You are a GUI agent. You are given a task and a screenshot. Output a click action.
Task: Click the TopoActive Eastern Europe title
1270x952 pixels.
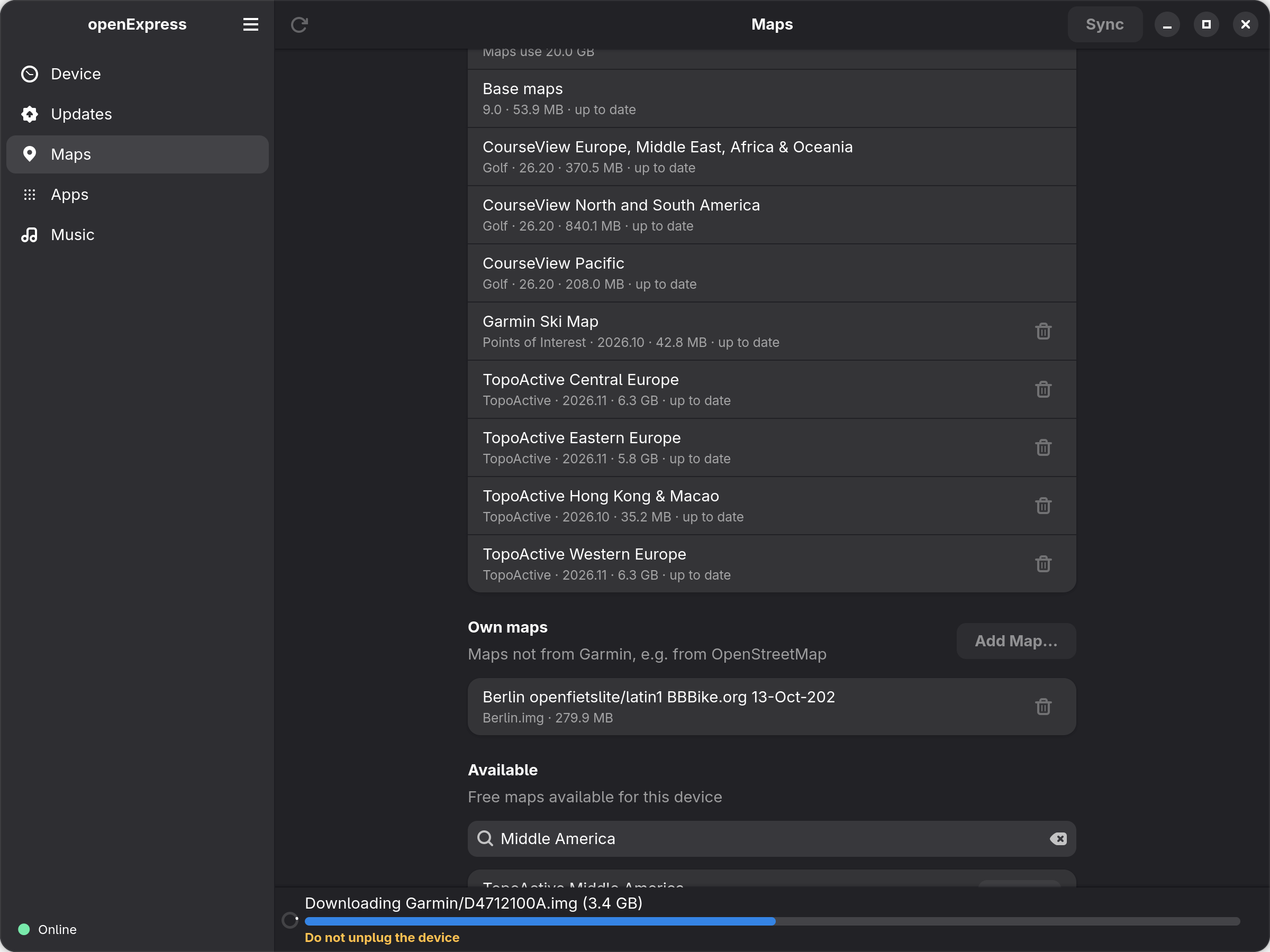(x=582, y=438)
